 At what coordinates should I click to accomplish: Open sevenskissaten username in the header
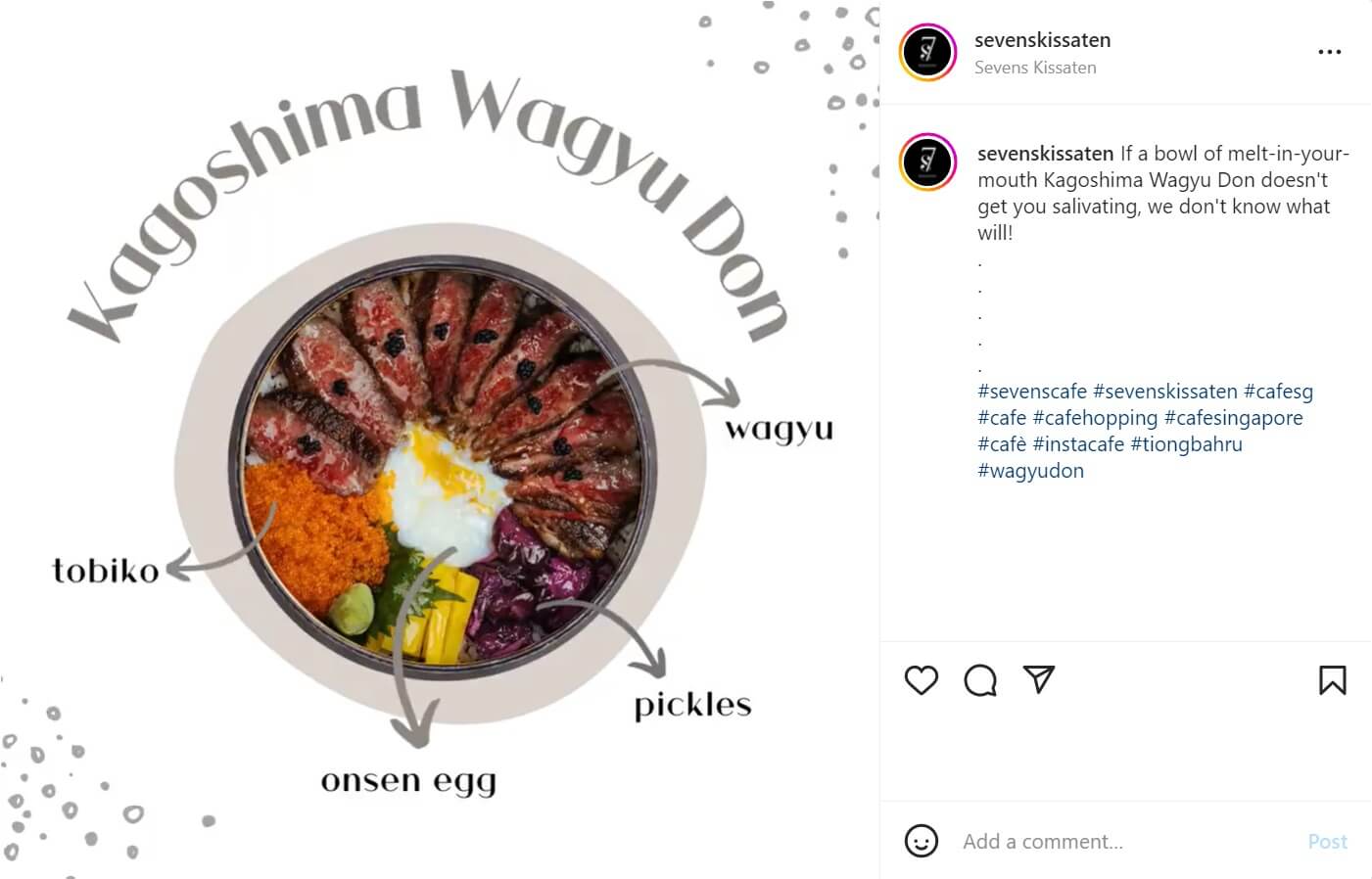point(1042,40)
